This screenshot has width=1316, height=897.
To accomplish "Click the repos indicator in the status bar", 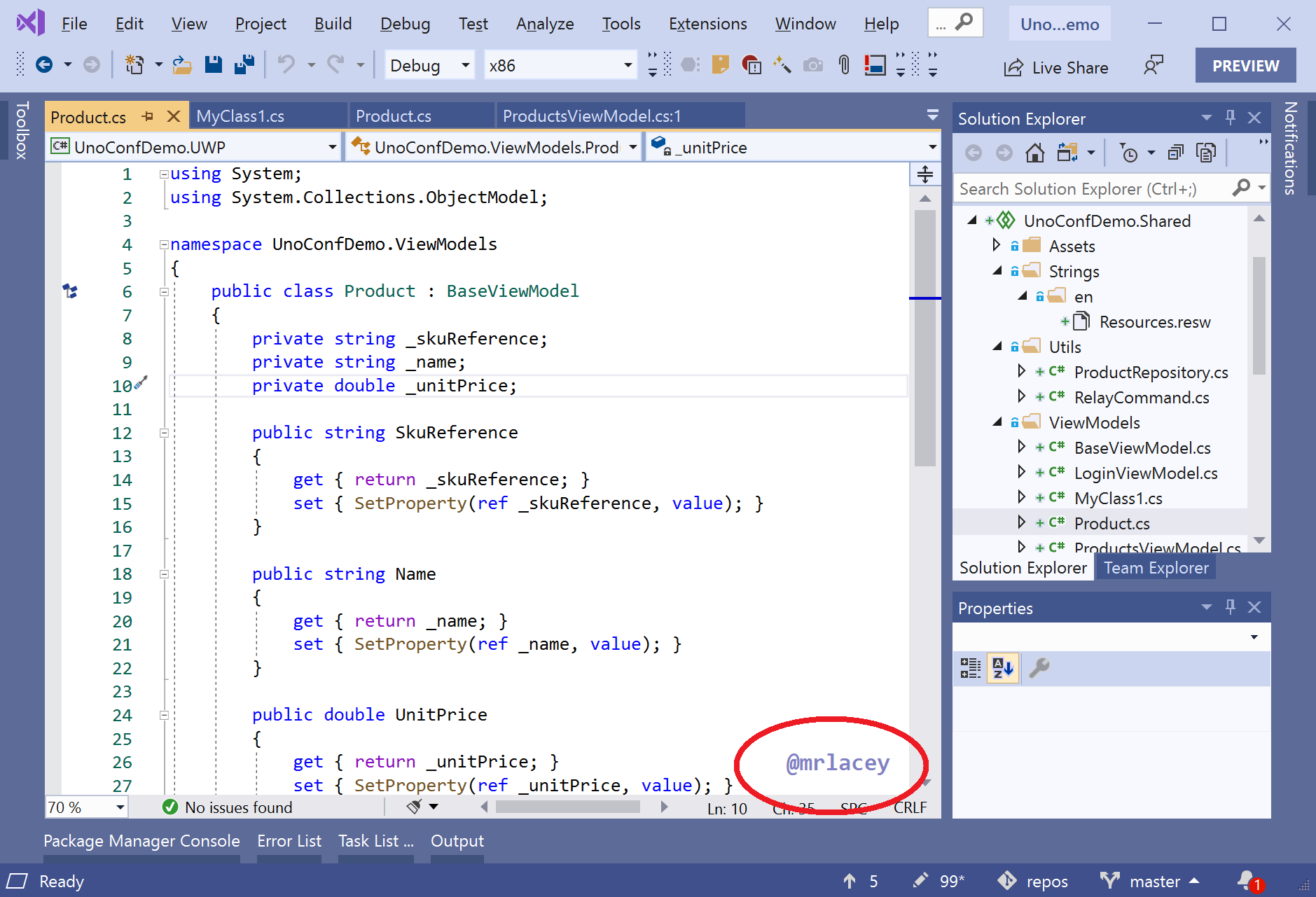I will coord(1033,882).
